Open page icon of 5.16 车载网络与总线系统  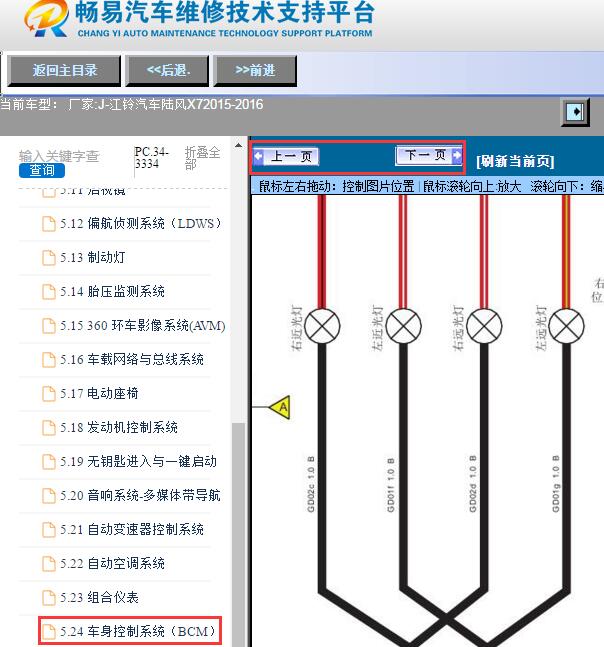click(x=49, y=360)
